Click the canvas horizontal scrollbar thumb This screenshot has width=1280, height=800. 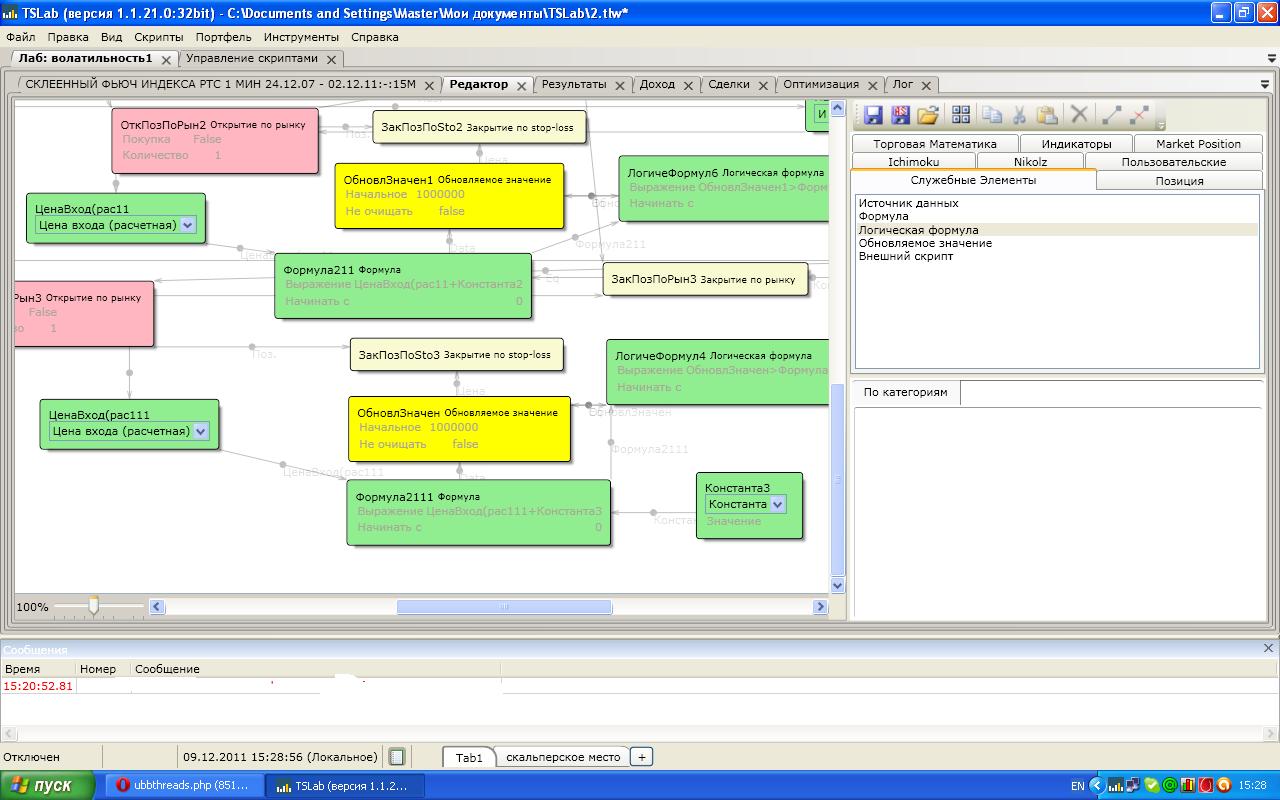pos(504,606)
